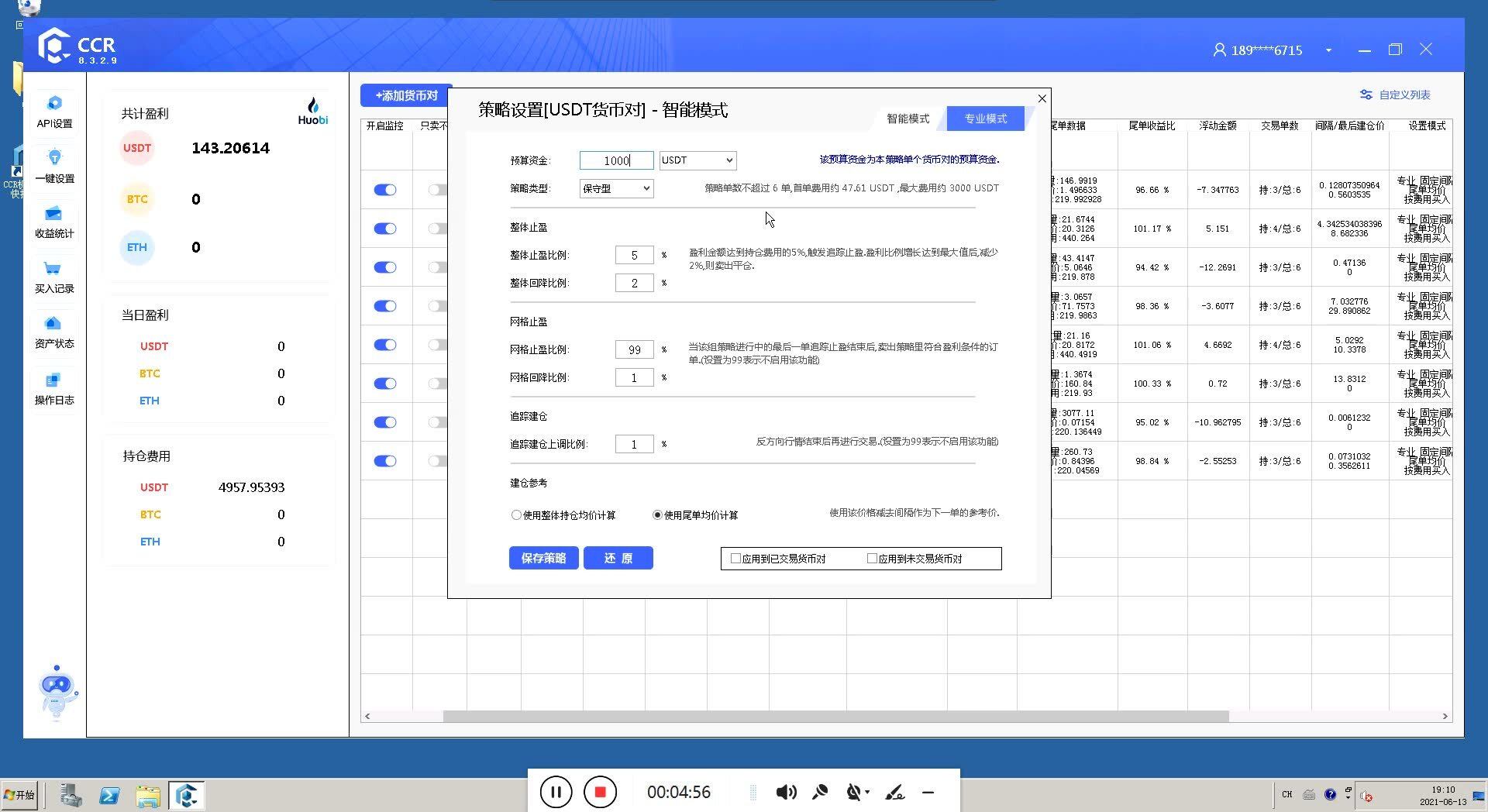Select 使用整体持仓均价计算 radio option
Screen dimensions: 1488x812
click(x=516, y=515)
